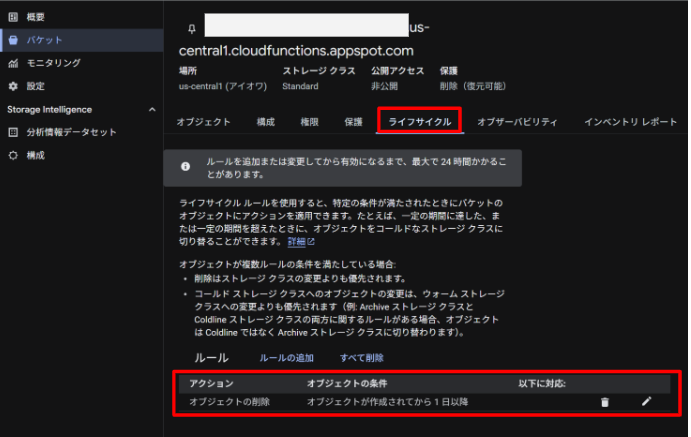
Task: Click the モニタリング chart icon
Action: point(13,63)
